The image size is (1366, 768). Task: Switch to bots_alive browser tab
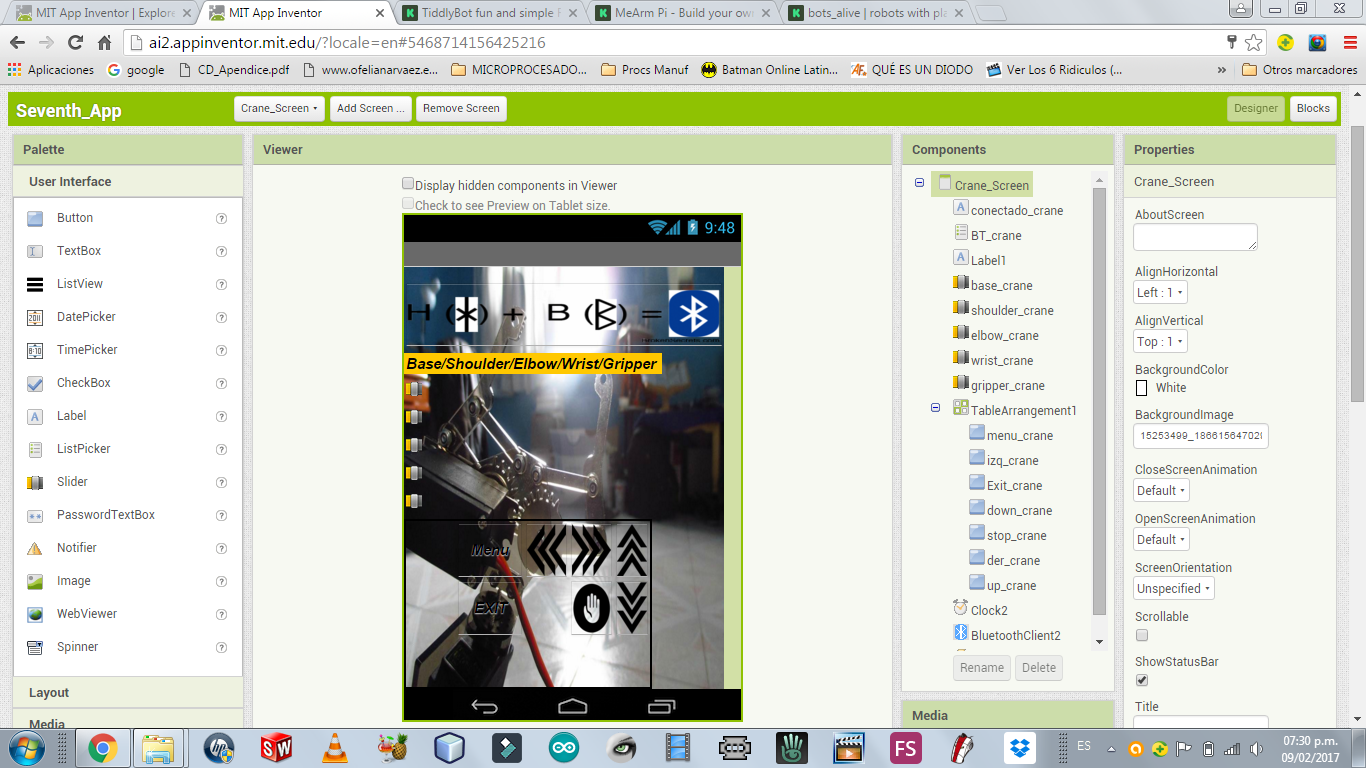[877, 13]
